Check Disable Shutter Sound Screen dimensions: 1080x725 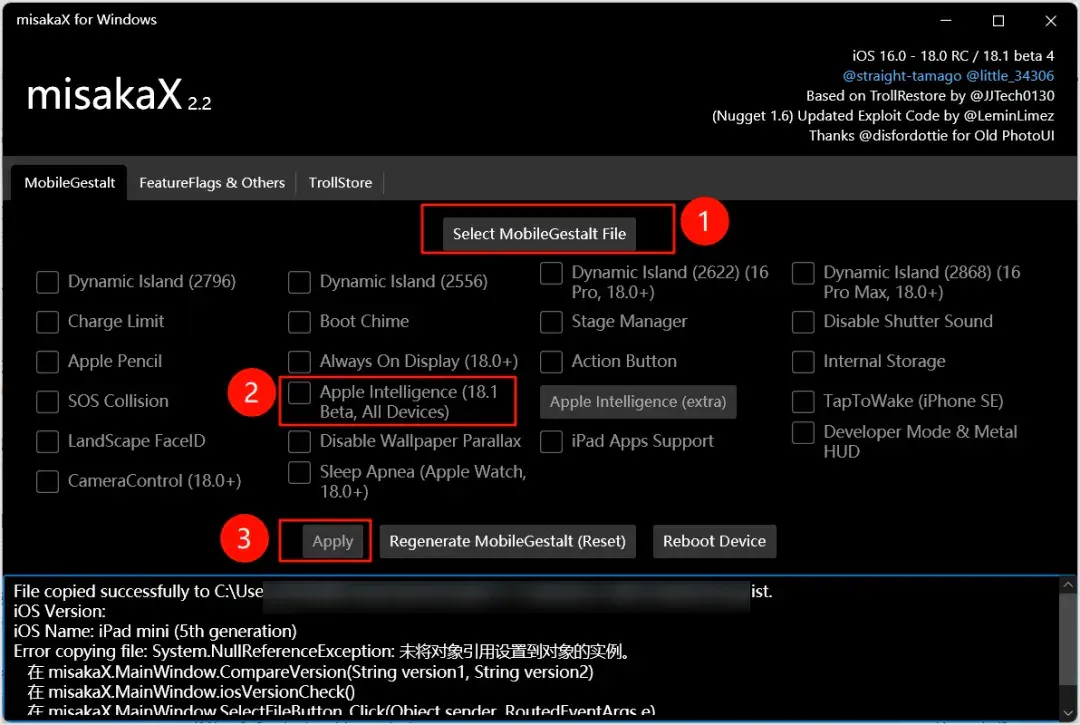point(803,322)
